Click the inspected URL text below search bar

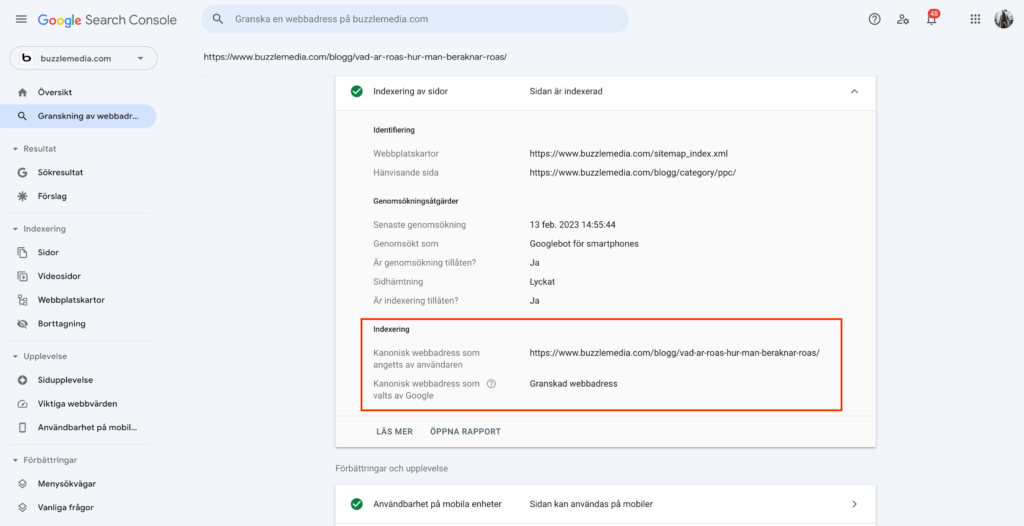355,57
